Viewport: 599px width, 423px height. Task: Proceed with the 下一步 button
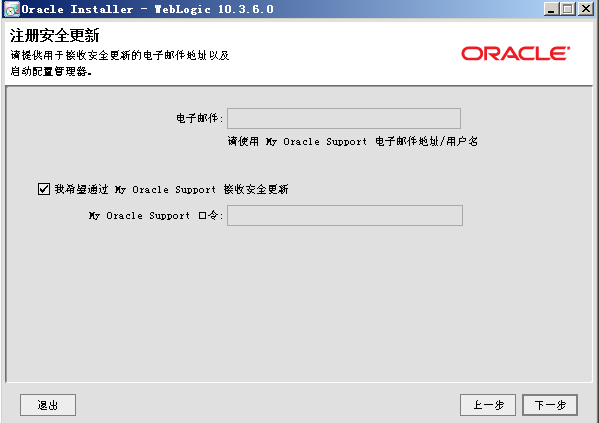point(550,405)
